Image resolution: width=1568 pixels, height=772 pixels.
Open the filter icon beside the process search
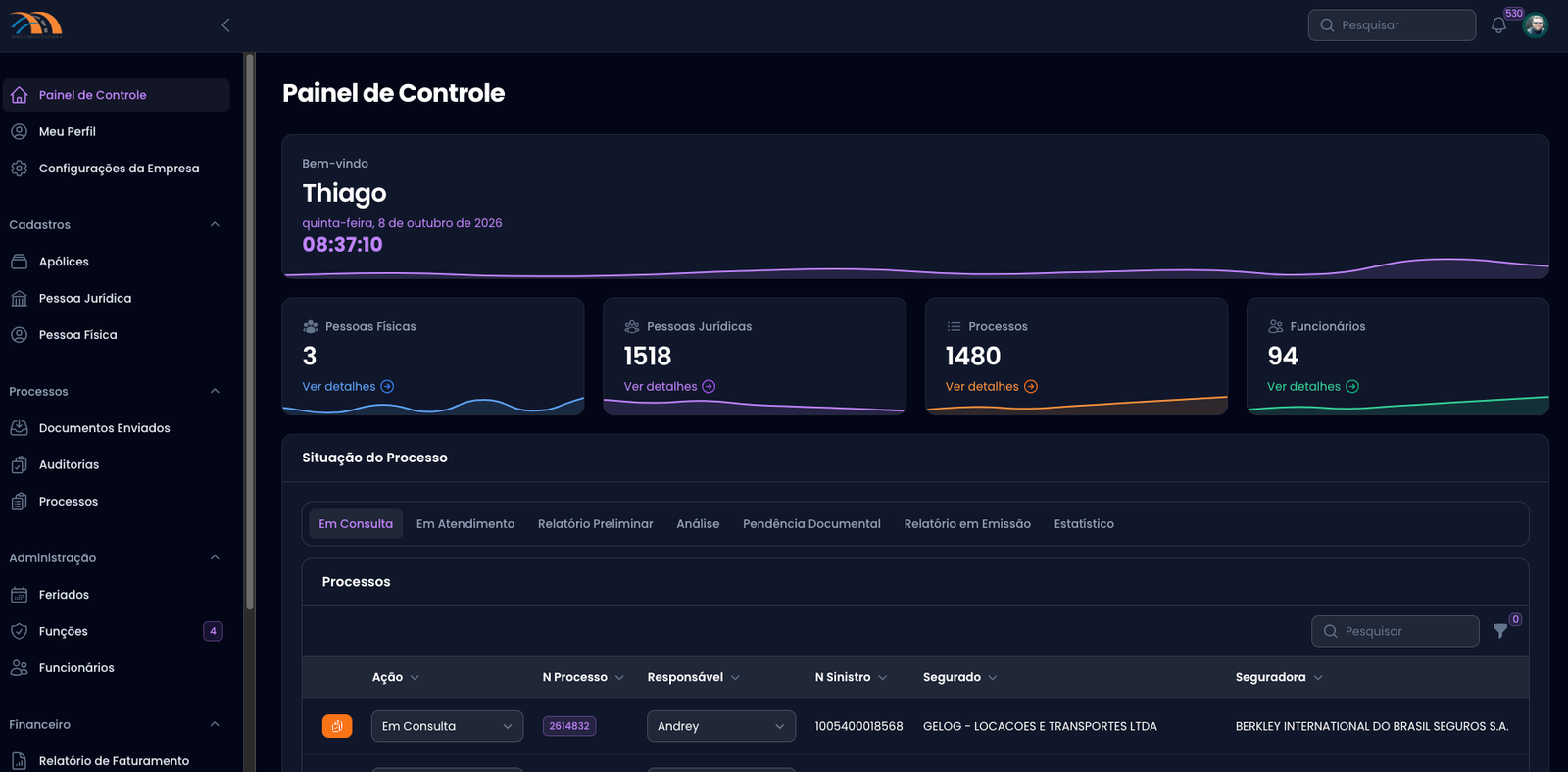[1500, 631]
